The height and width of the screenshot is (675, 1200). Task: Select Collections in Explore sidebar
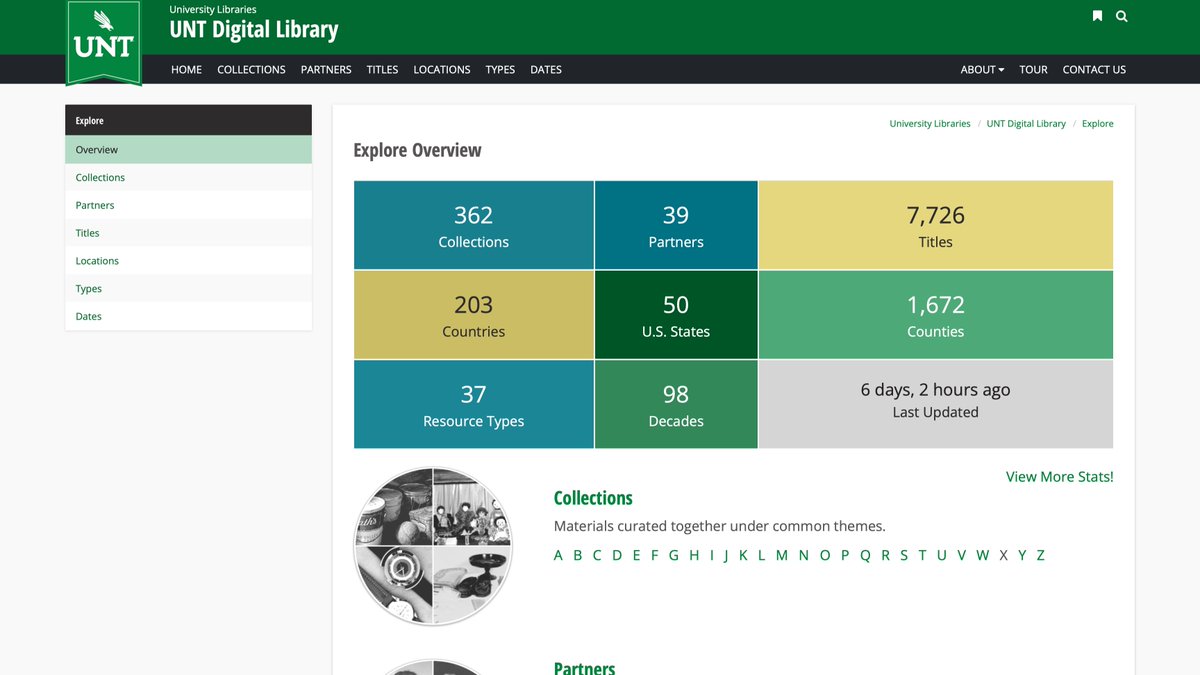[x=188, y=177]
